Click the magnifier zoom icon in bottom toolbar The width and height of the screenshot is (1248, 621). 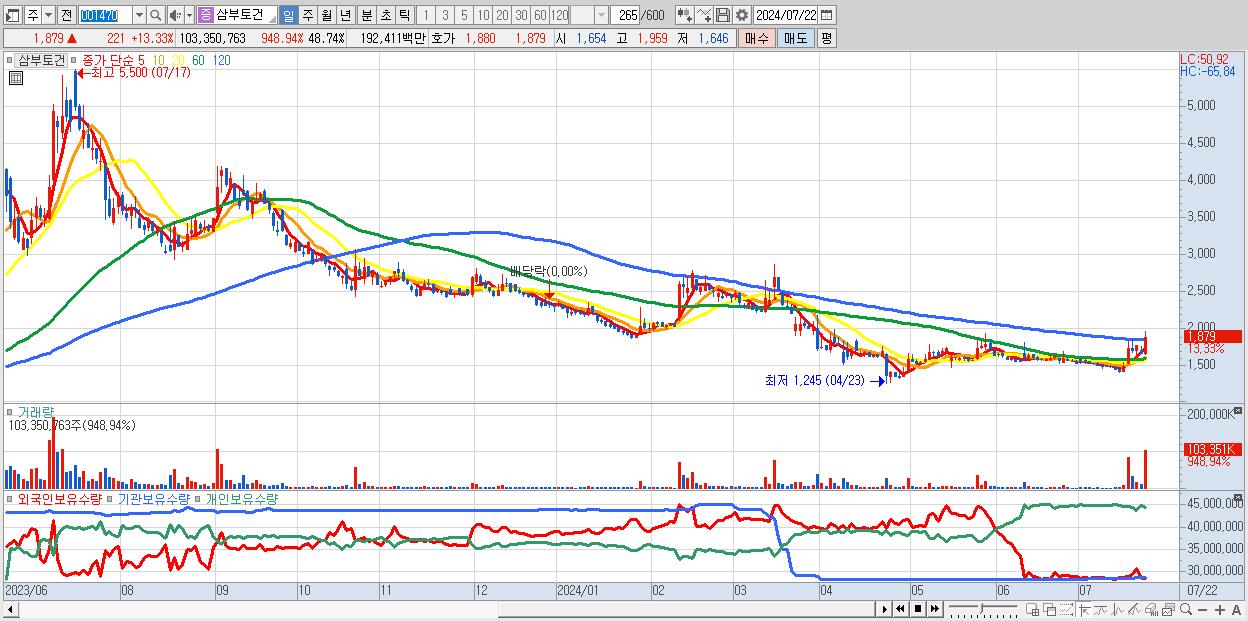(1186, 610)
